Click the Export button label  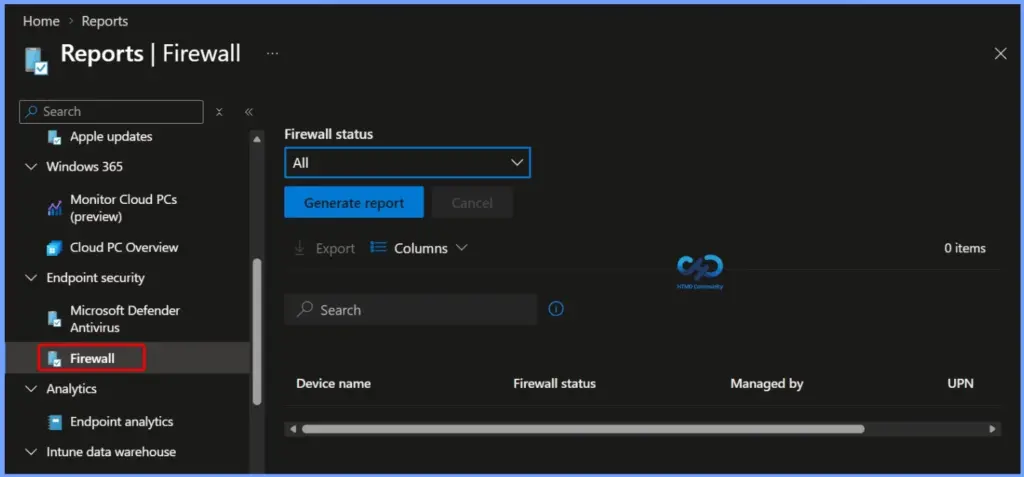pyautogui.click(x=335, y=248)
